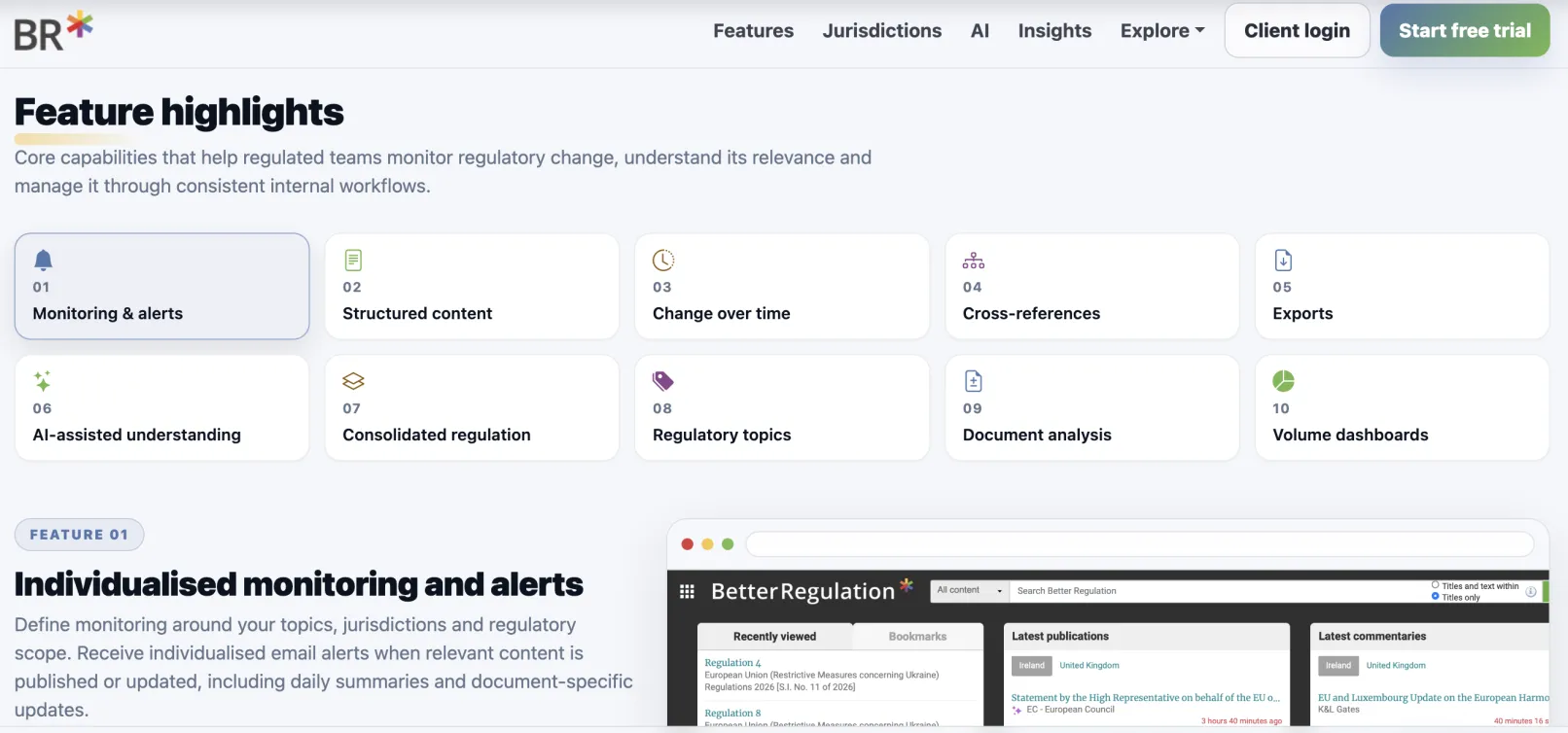Click the apps grid icon beside BetterRegulation

tap(687, 591)
